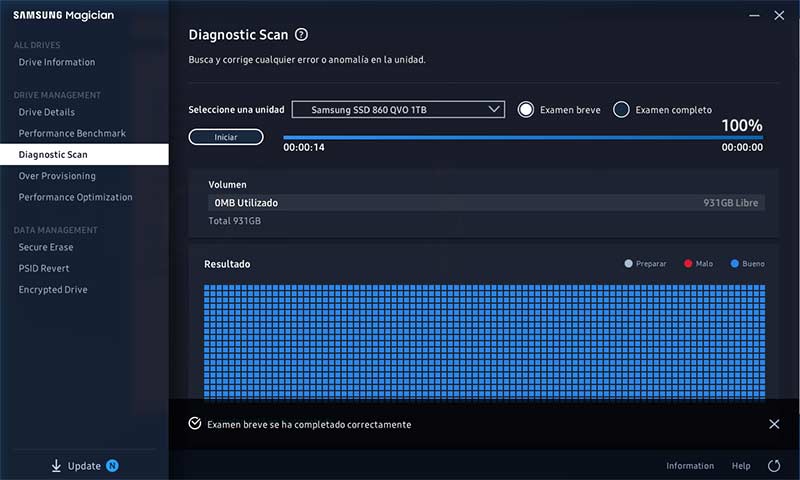Open the Encrypted Drive section
The height and width of the screenshot is (480, 800).
pos(53,290)
